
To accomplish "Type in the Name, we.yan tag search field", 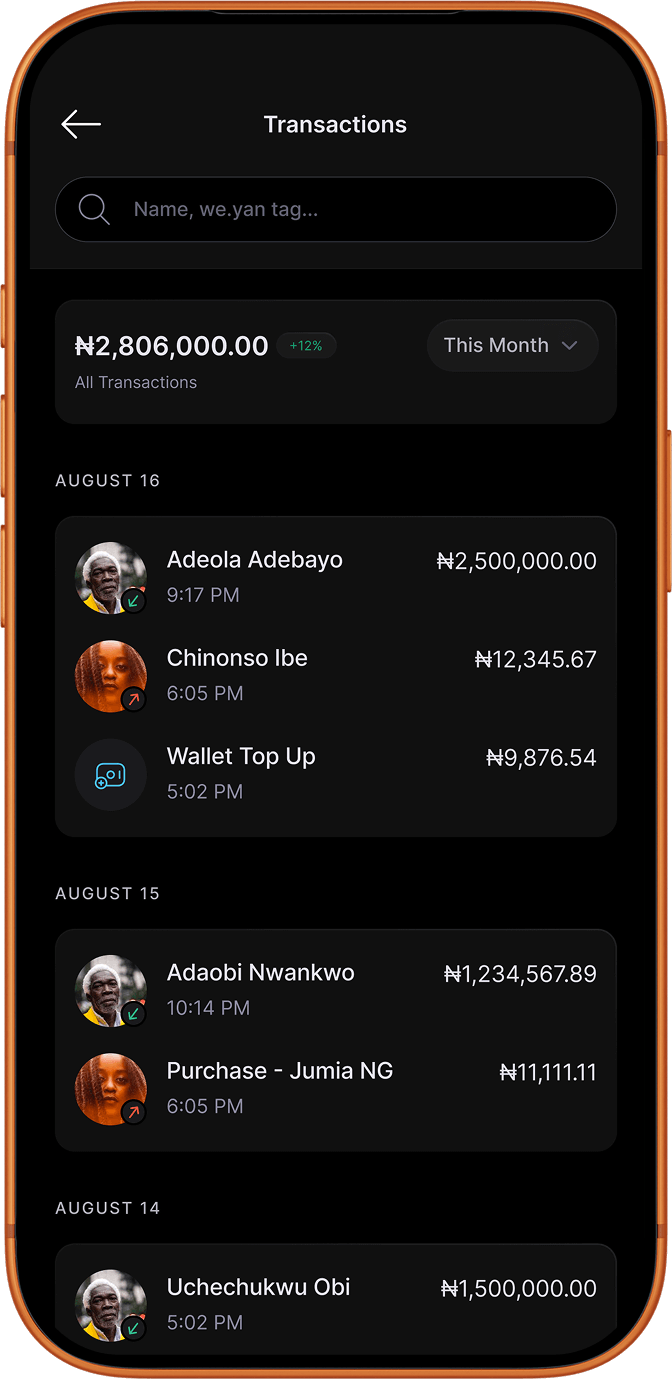I will (x=360, y=210).
